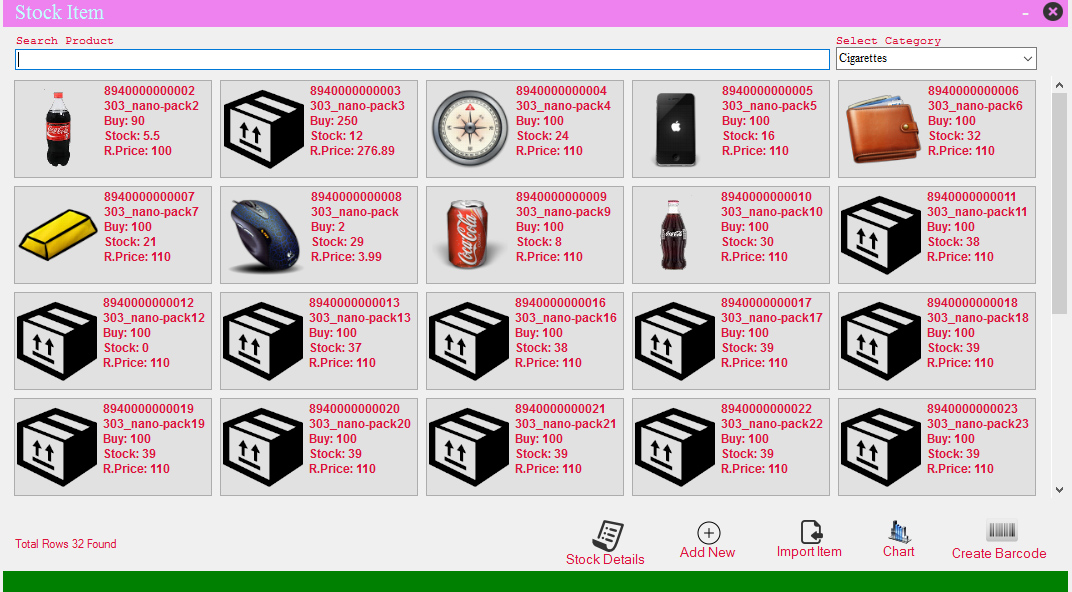
Task: Click the Import Item file icon
Action: pos(811,532)
